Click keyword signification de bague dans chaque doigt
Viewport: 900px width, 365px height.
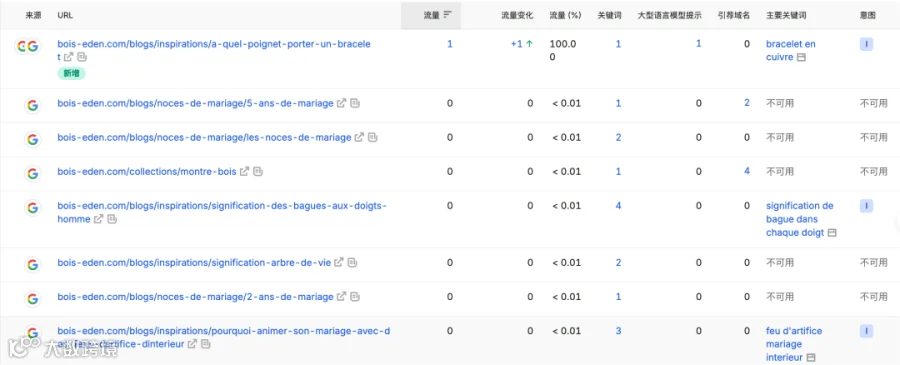tap(800, 219)
